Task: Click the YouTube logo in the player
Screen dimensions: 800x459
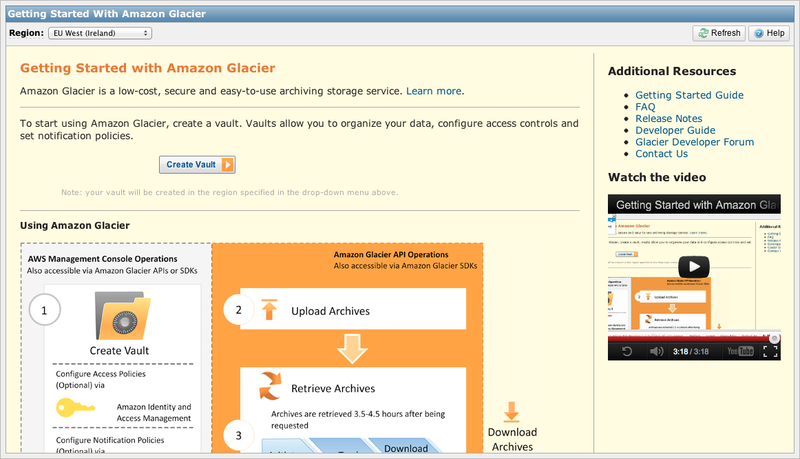Action: pyautogui.click(x=740, y=351)
